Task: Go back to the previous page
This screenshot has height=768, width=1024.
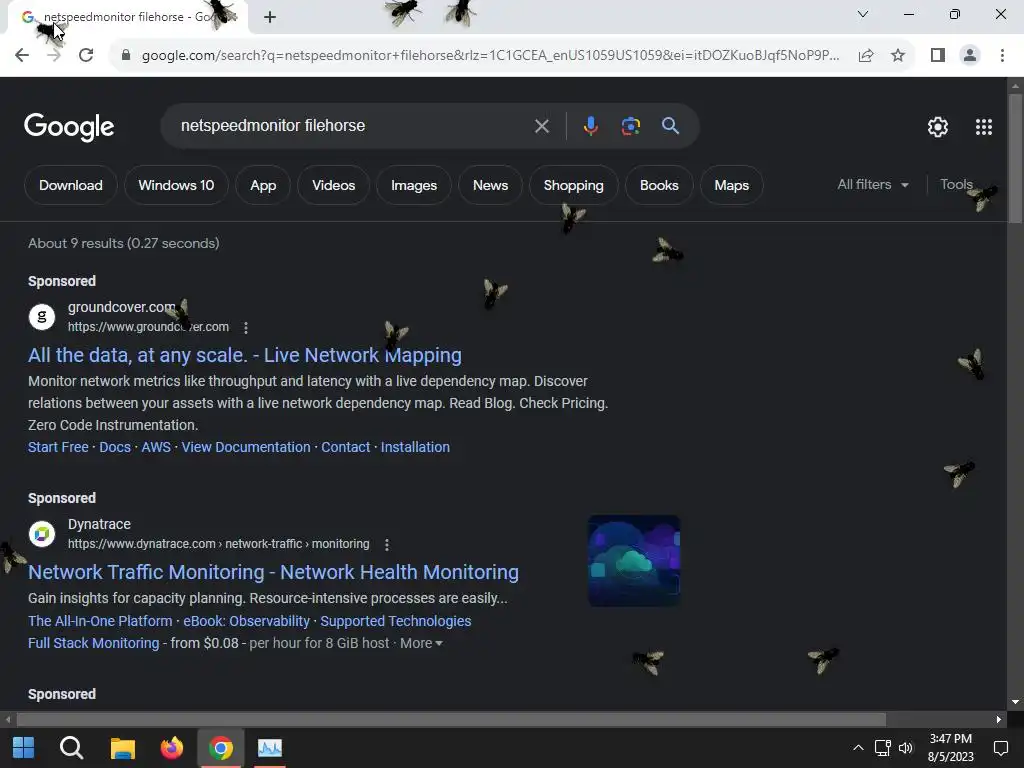Action: pos(22,56)
